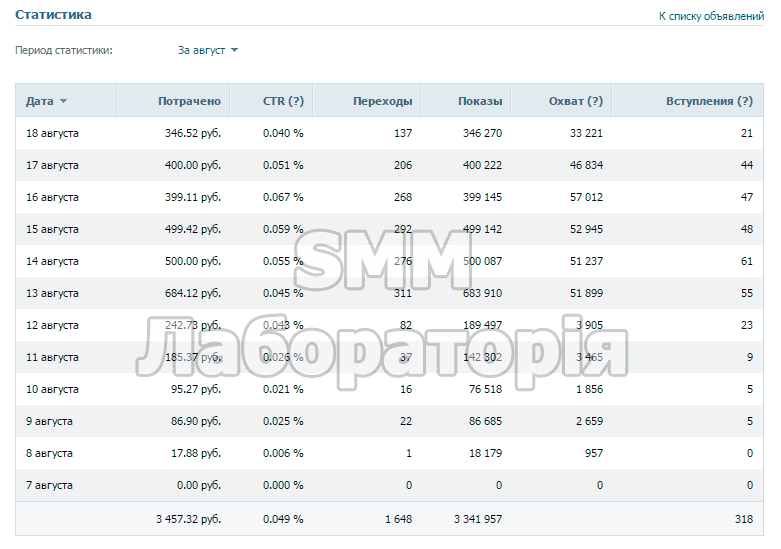Click the 'Показы' column header
Screen dimensions: 781x549
click(480, 101)
